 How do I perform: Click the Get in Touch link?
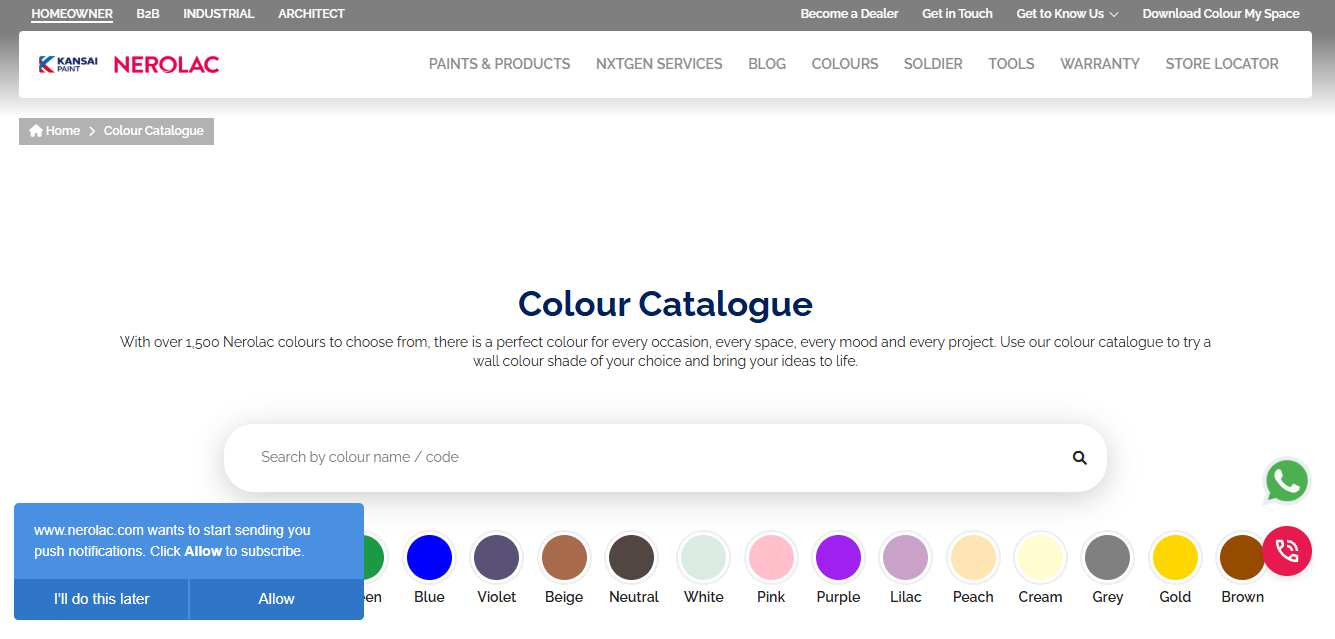[957, 14]
